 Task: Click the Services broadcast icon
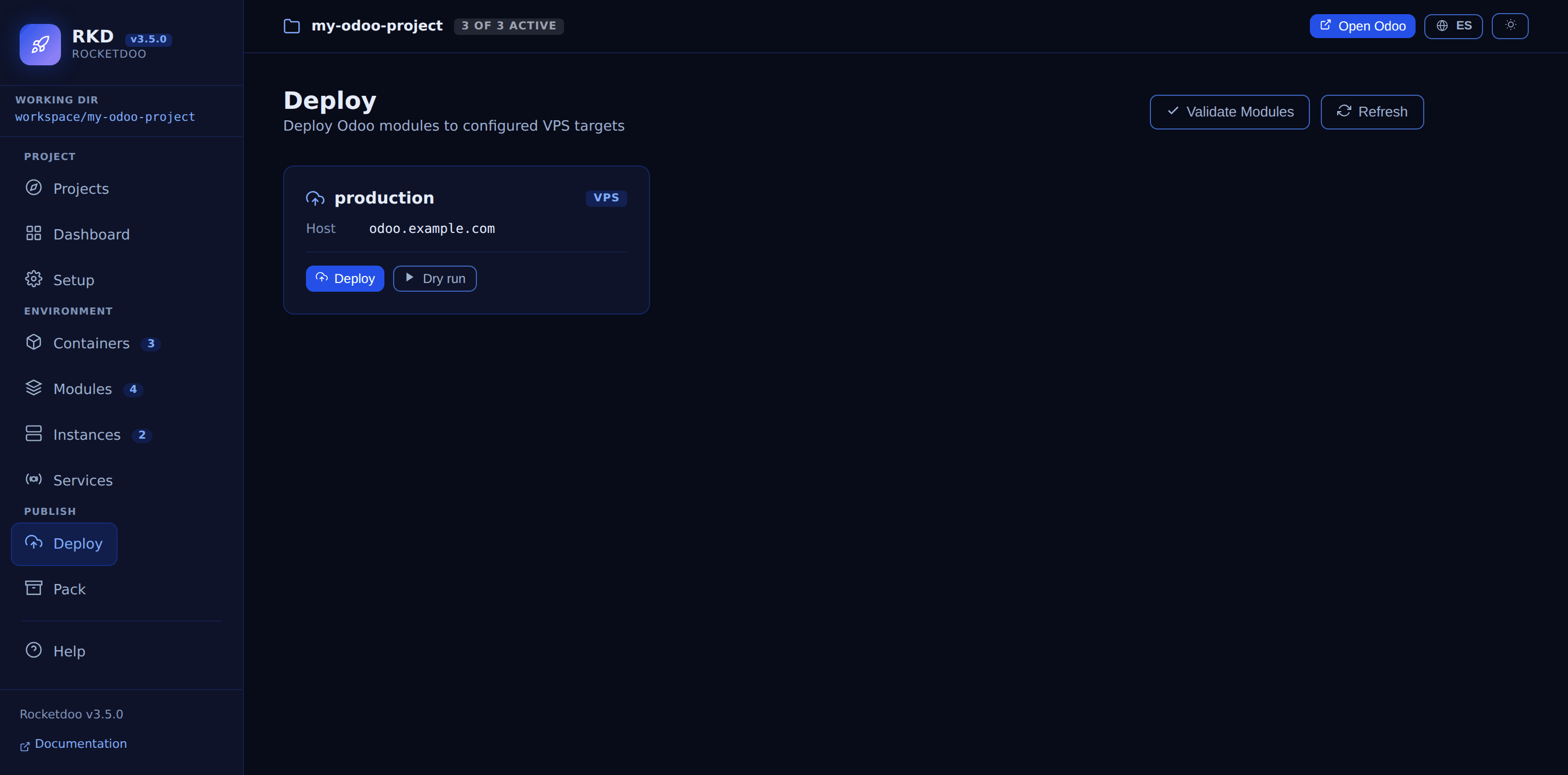33,479
